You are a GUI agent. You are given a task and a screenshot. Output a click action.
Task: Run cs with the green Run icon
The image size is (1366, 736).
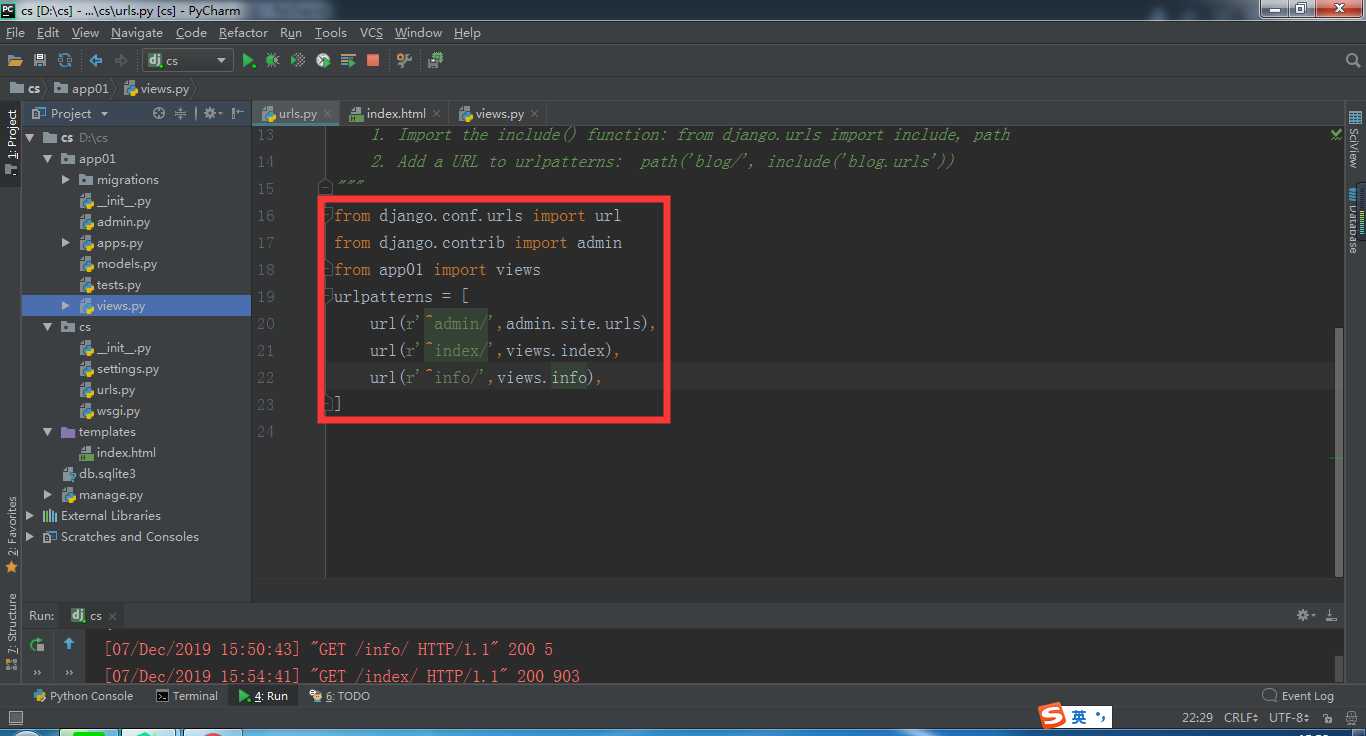pyautogui.click(x=248, y=61)
